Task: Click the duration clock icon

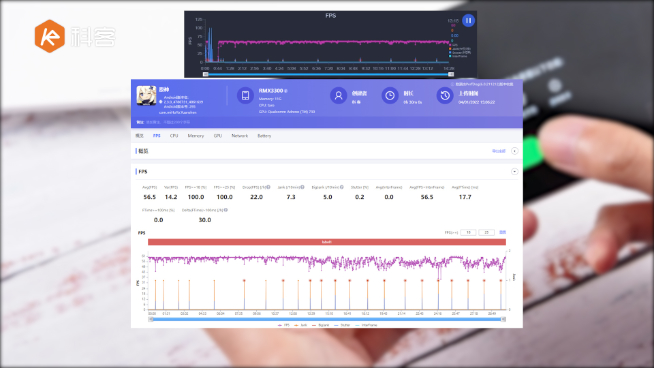Action: click(390, 96)
